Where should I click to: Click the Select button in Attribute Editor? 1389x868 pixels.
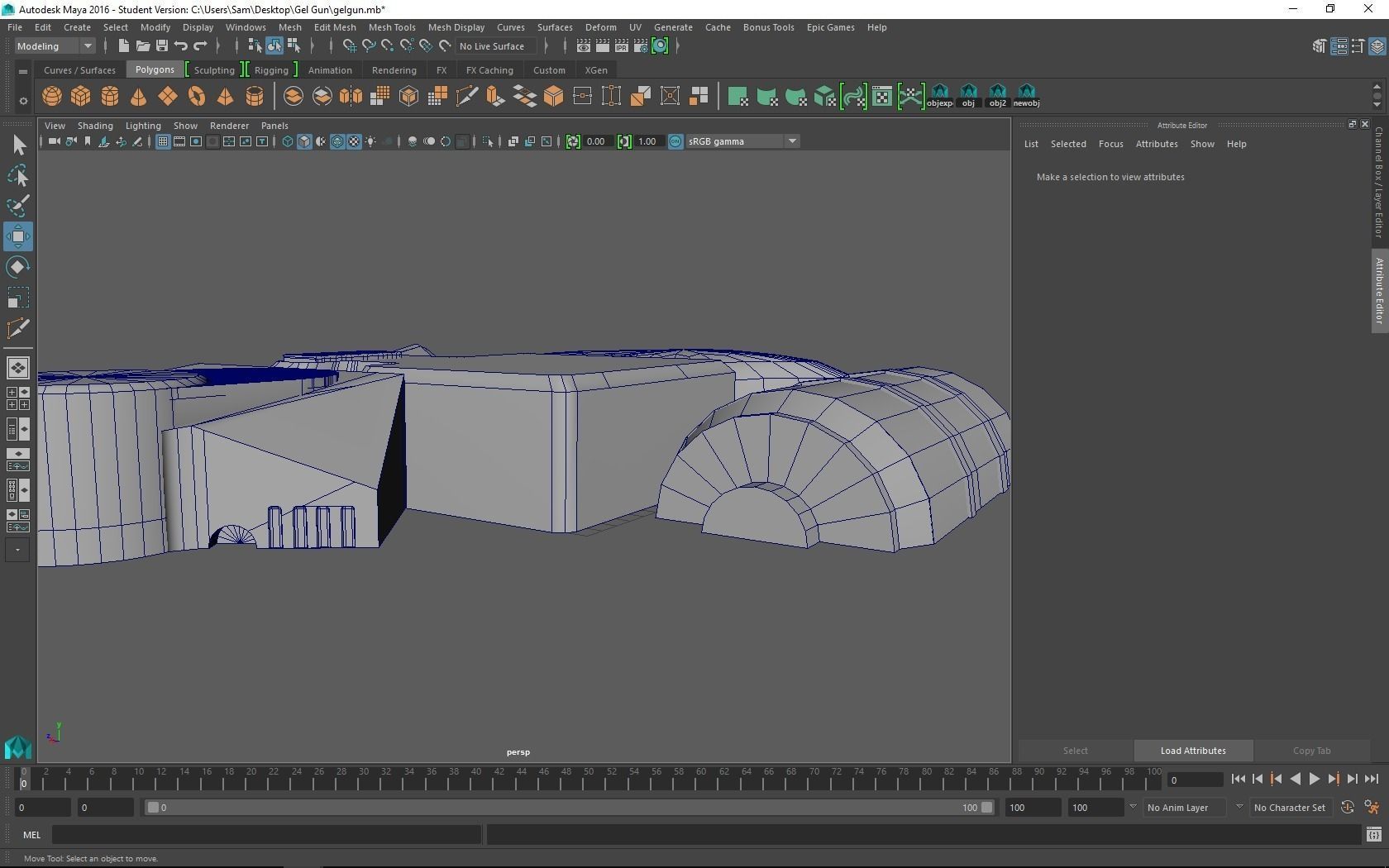[1075, 751]
